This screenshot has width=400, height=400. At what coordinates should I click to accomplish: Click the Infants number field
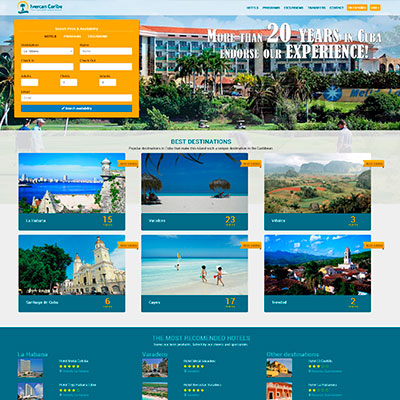[x=108, y=82]
